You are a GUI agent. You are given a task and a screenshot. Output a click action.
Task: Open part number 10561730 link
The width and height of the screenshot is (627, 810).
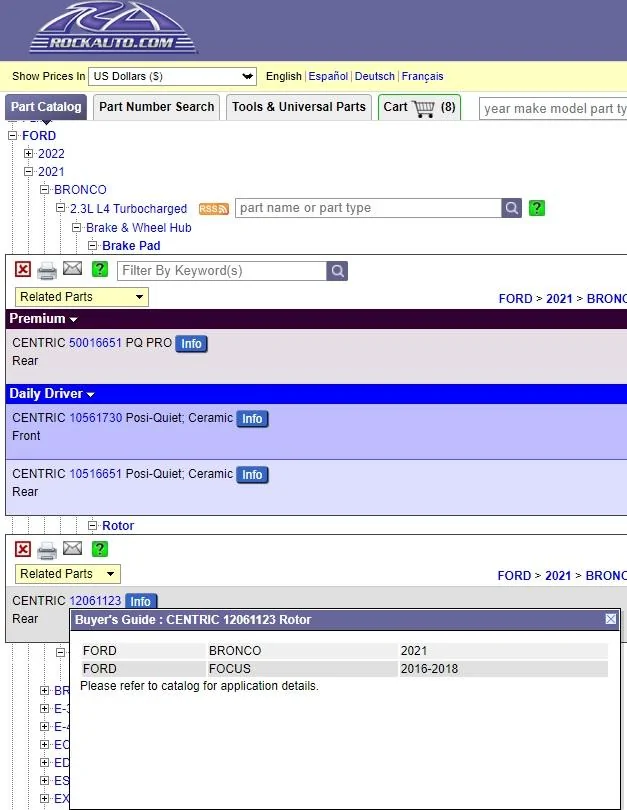(96, 418)
